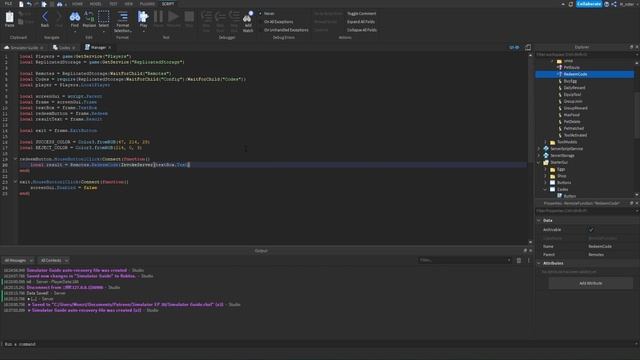Select On Unhandled Exceptions option
640x360 pixels.
286,30
